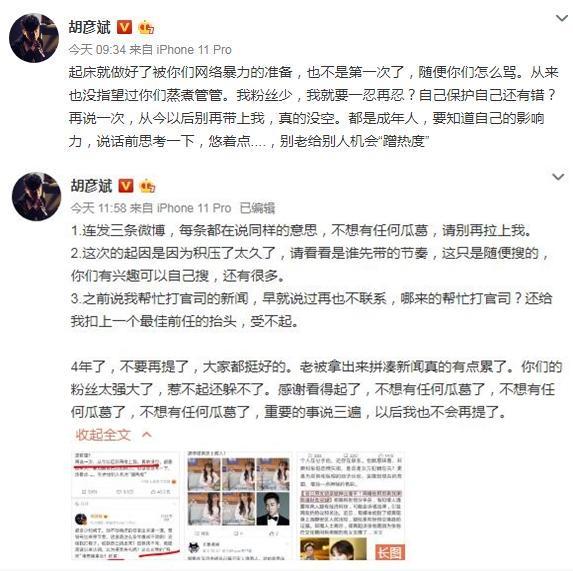
Task: Click orange V verified badge in second post
Action: [126, 186]
